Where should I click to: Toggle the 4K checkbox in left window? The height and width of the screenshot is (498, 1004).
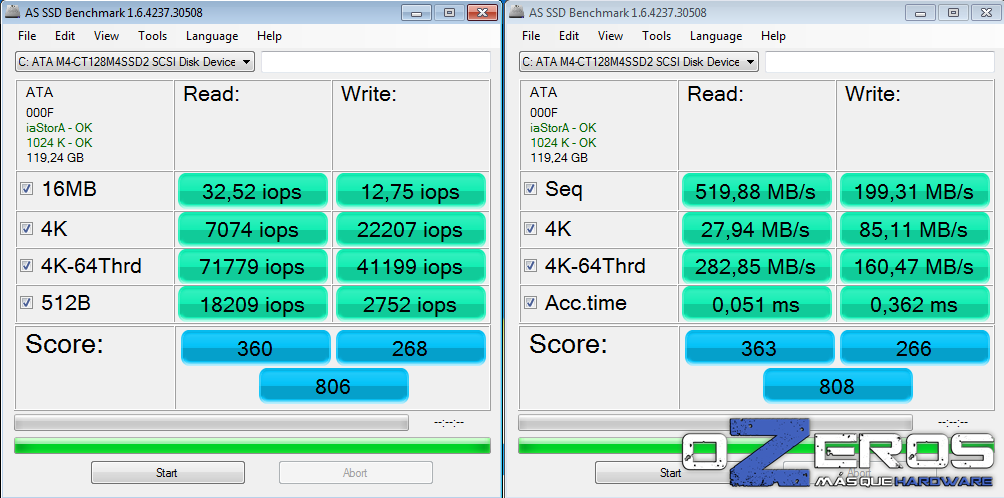click(26, 229)
